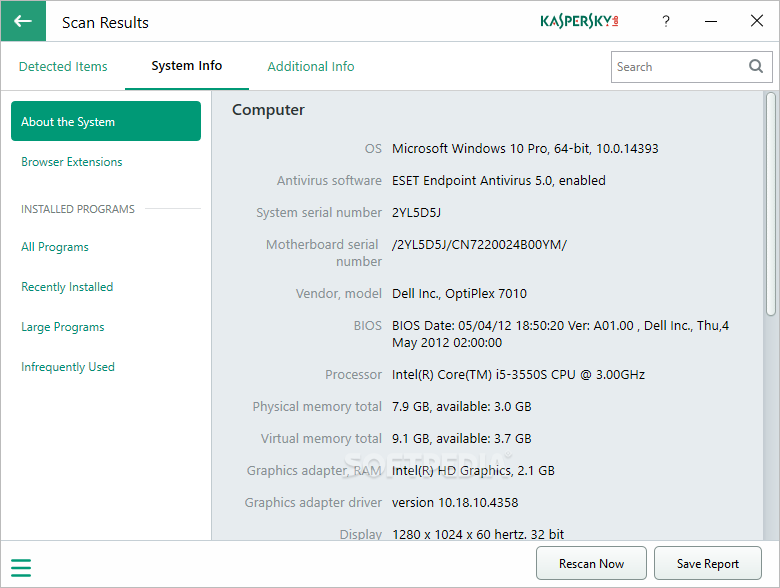Click ESET Endpoint Antivirus 5.0 text

[x=498, y=181]
